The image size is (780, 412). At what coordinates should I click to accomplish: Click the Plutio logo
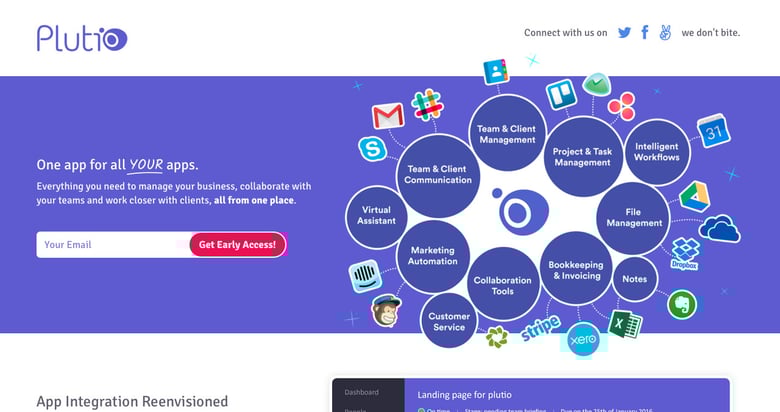pyautogui.click(x=82, y=38)
